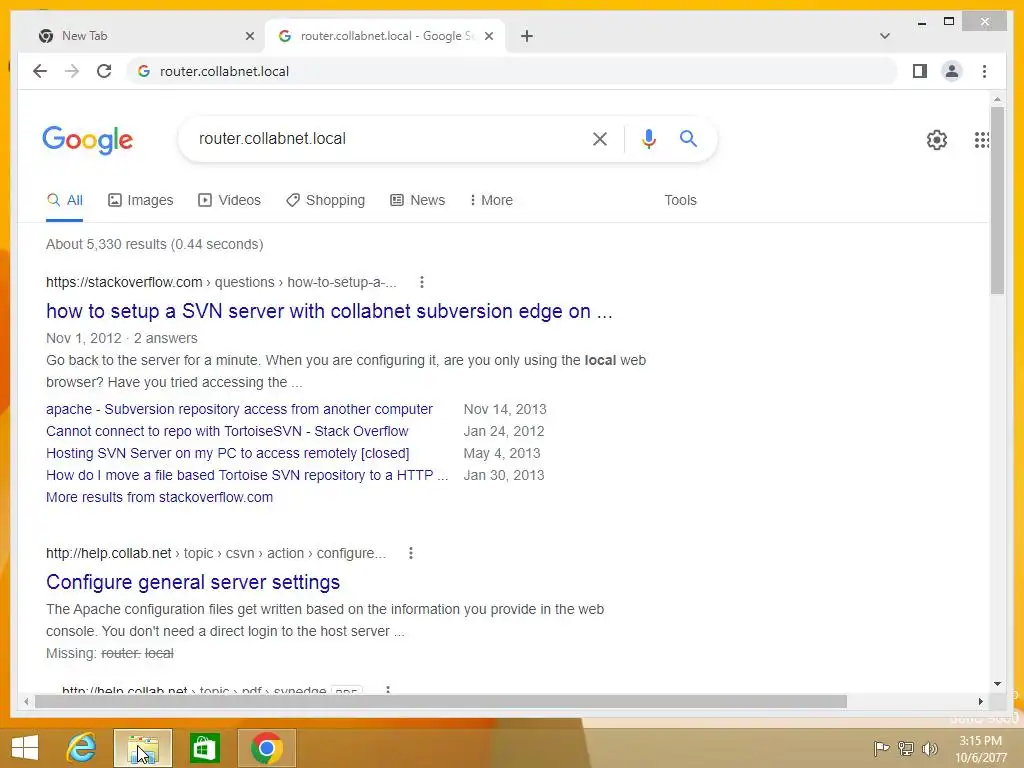Viewport: 1024px width, 768px height.
Task: Open the Chrome profile avatar
Action: point(952,71)
